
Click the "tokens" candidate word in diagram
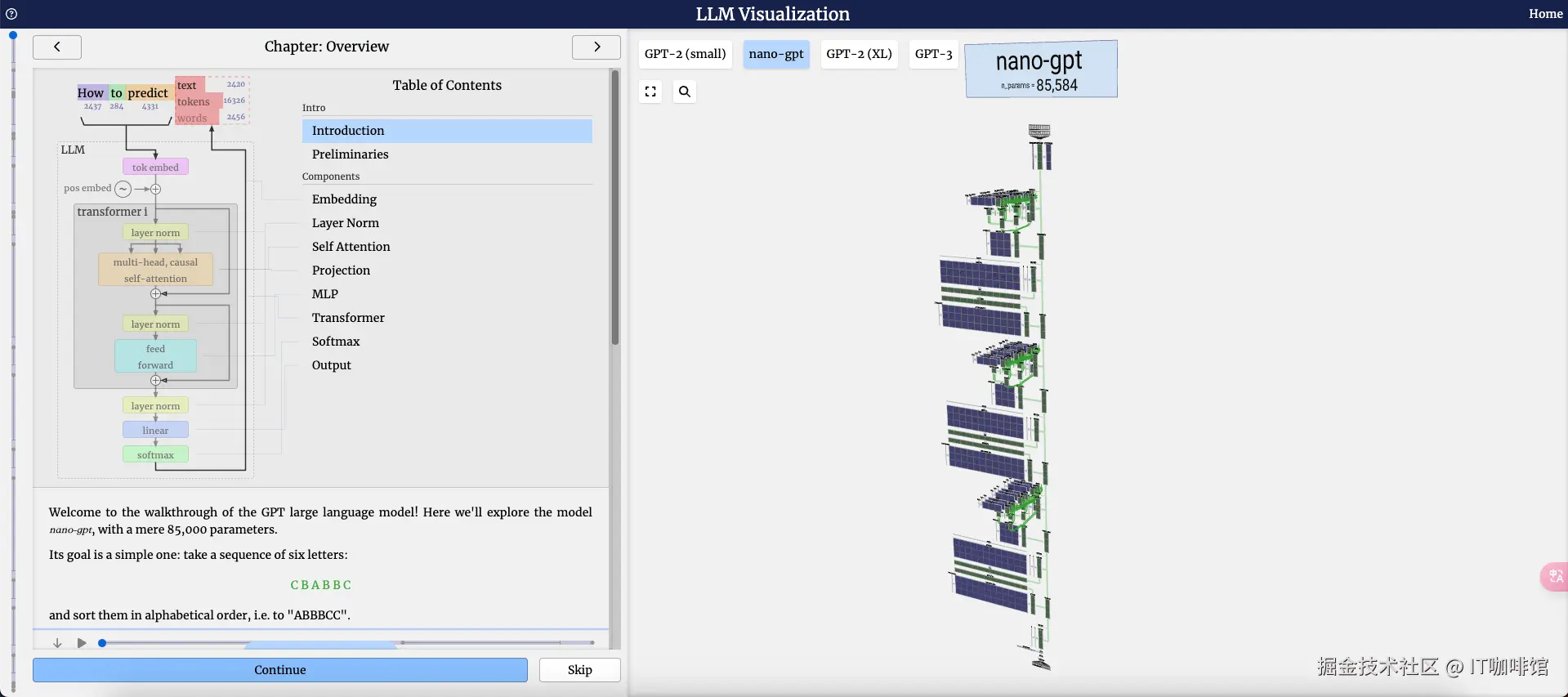click(194, 101)
